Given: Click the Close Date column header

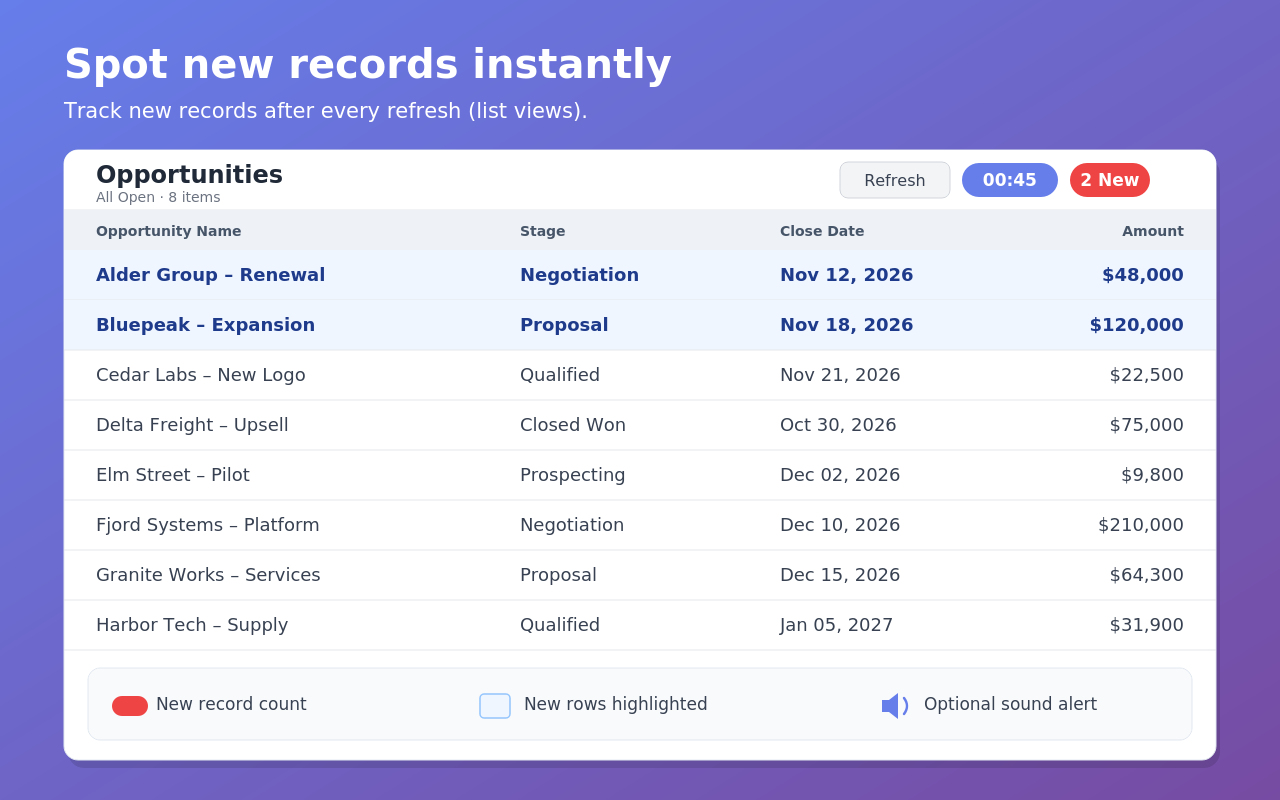Looking at the screenshot, I should 822,231.
